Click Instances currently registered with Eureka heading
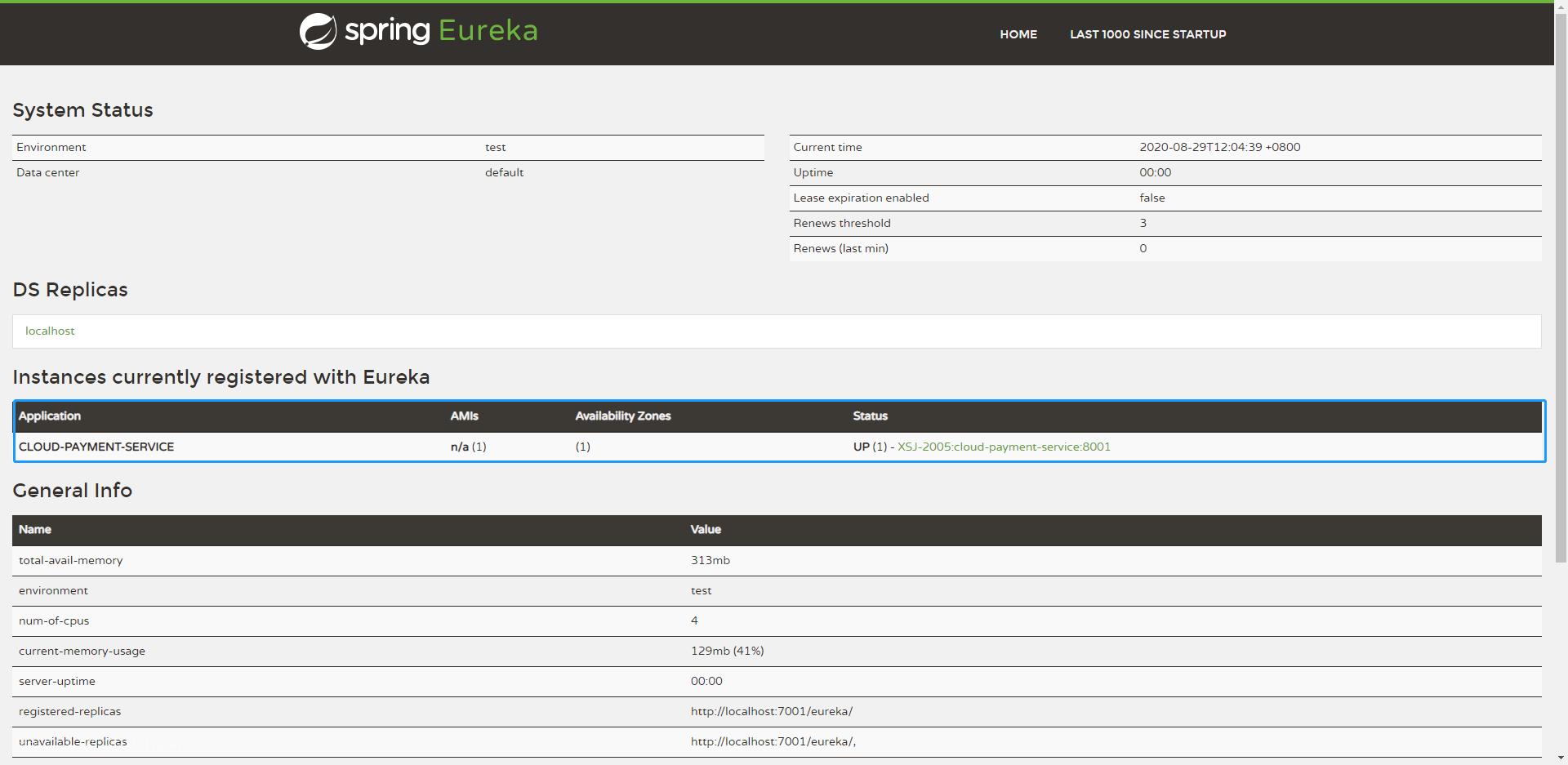This screenshot has height=765, width=1568. [220, 377]
